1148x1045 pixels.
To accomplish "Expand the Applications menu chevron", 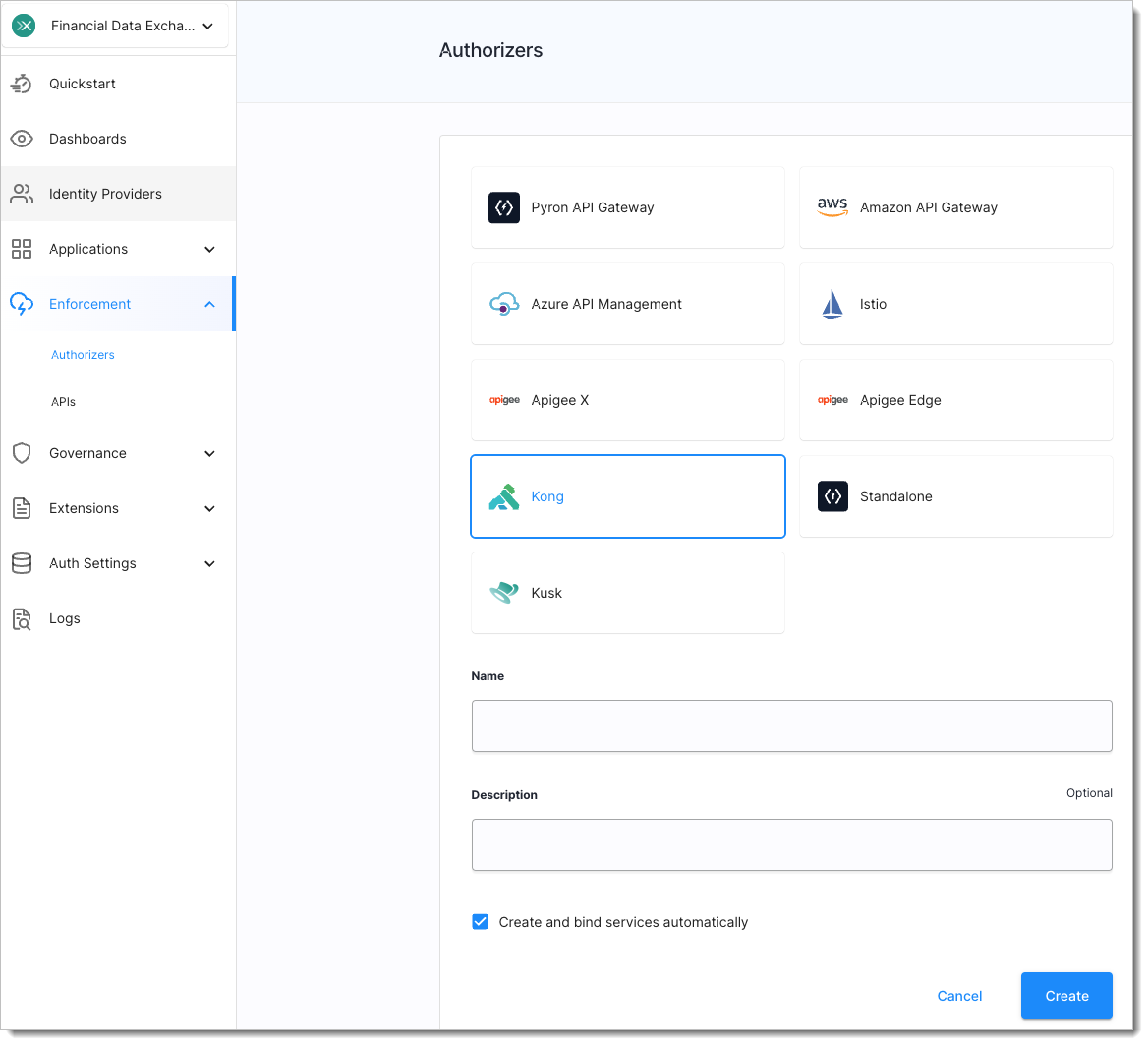I will click(x=209, y=250).
